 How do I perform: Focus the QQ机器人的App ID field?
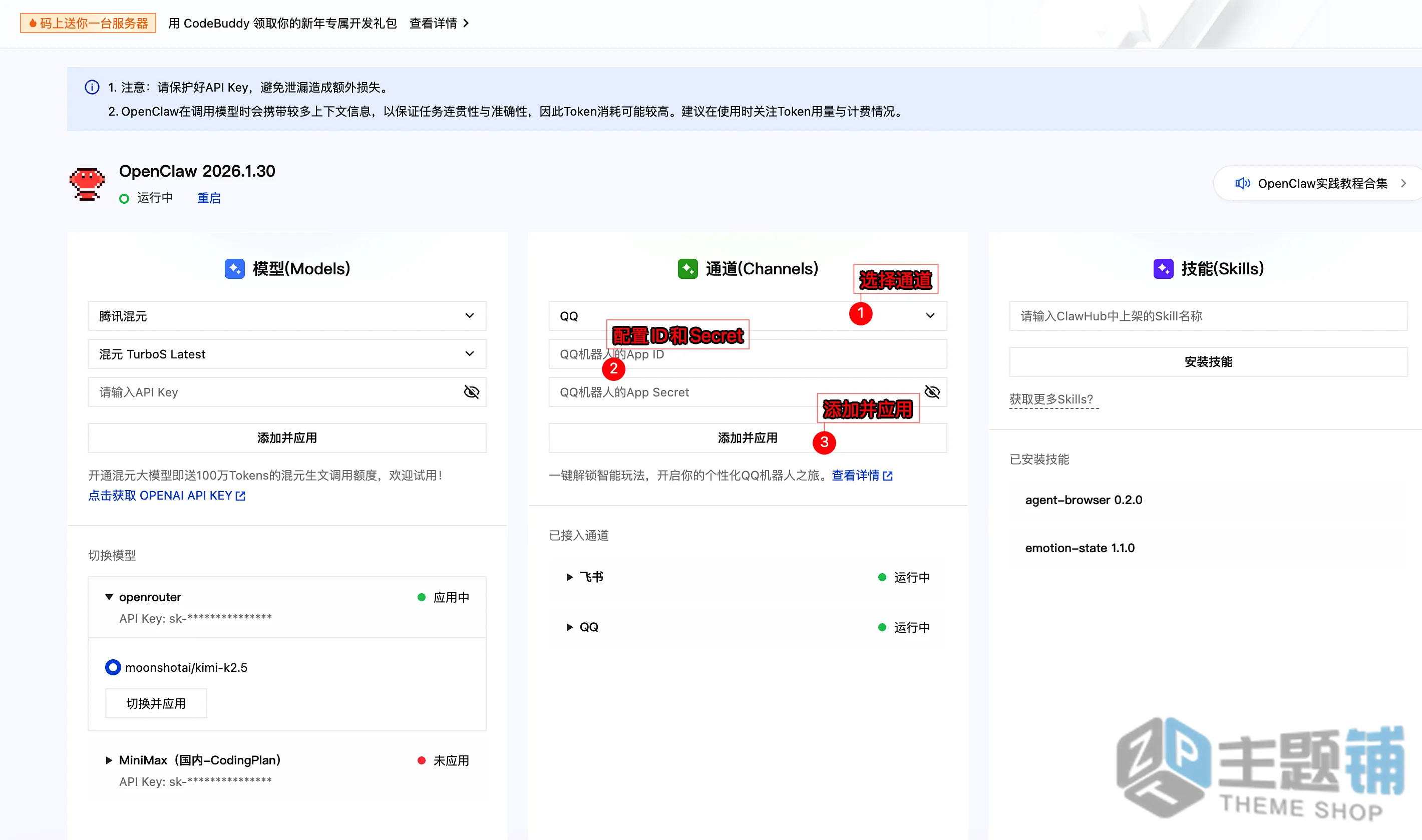[x=747, y=354]
